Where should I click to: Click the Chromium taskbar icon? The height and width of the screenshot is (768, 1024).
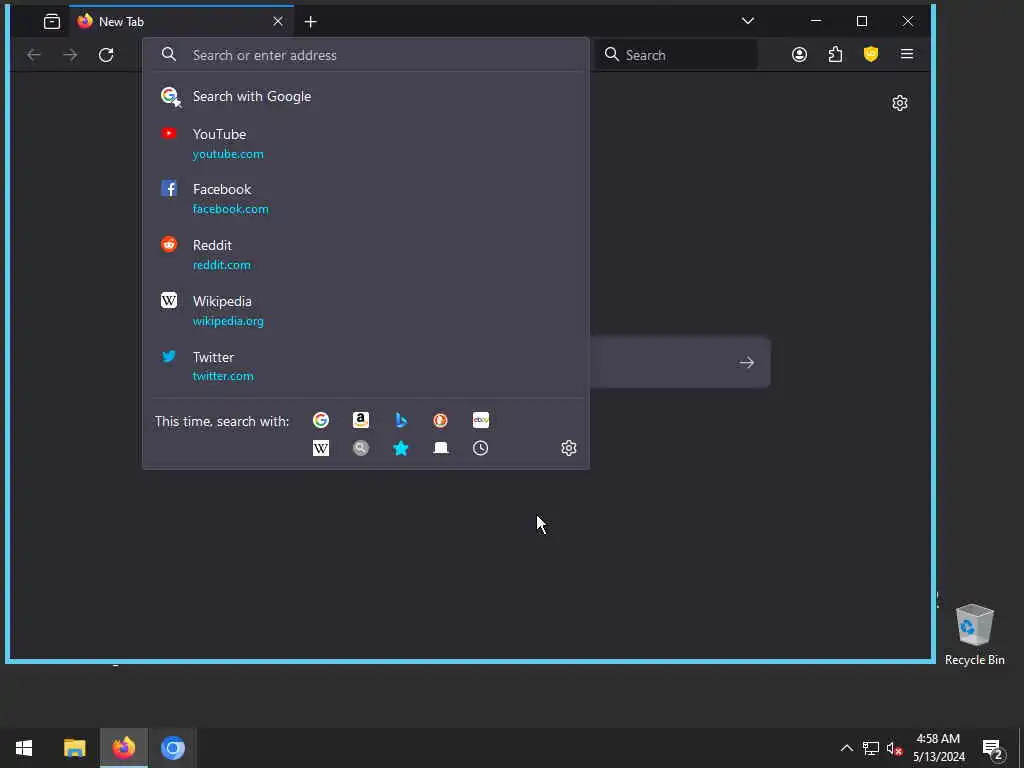point(172,748)
